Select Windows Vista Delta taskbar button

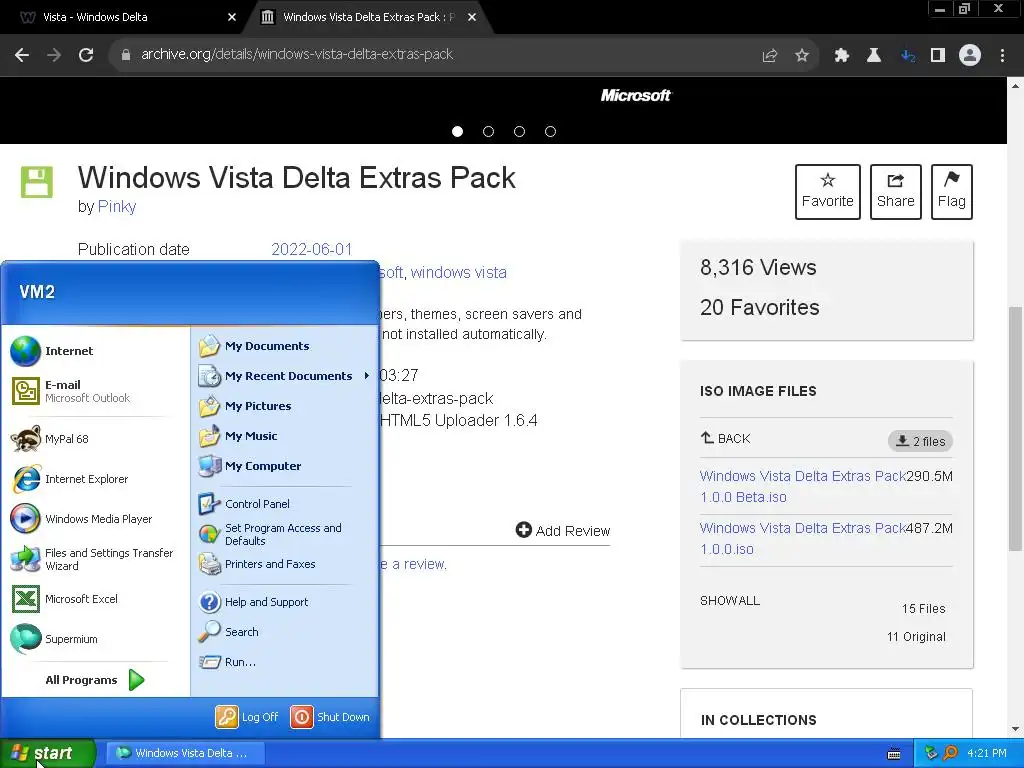click(185, 753)
